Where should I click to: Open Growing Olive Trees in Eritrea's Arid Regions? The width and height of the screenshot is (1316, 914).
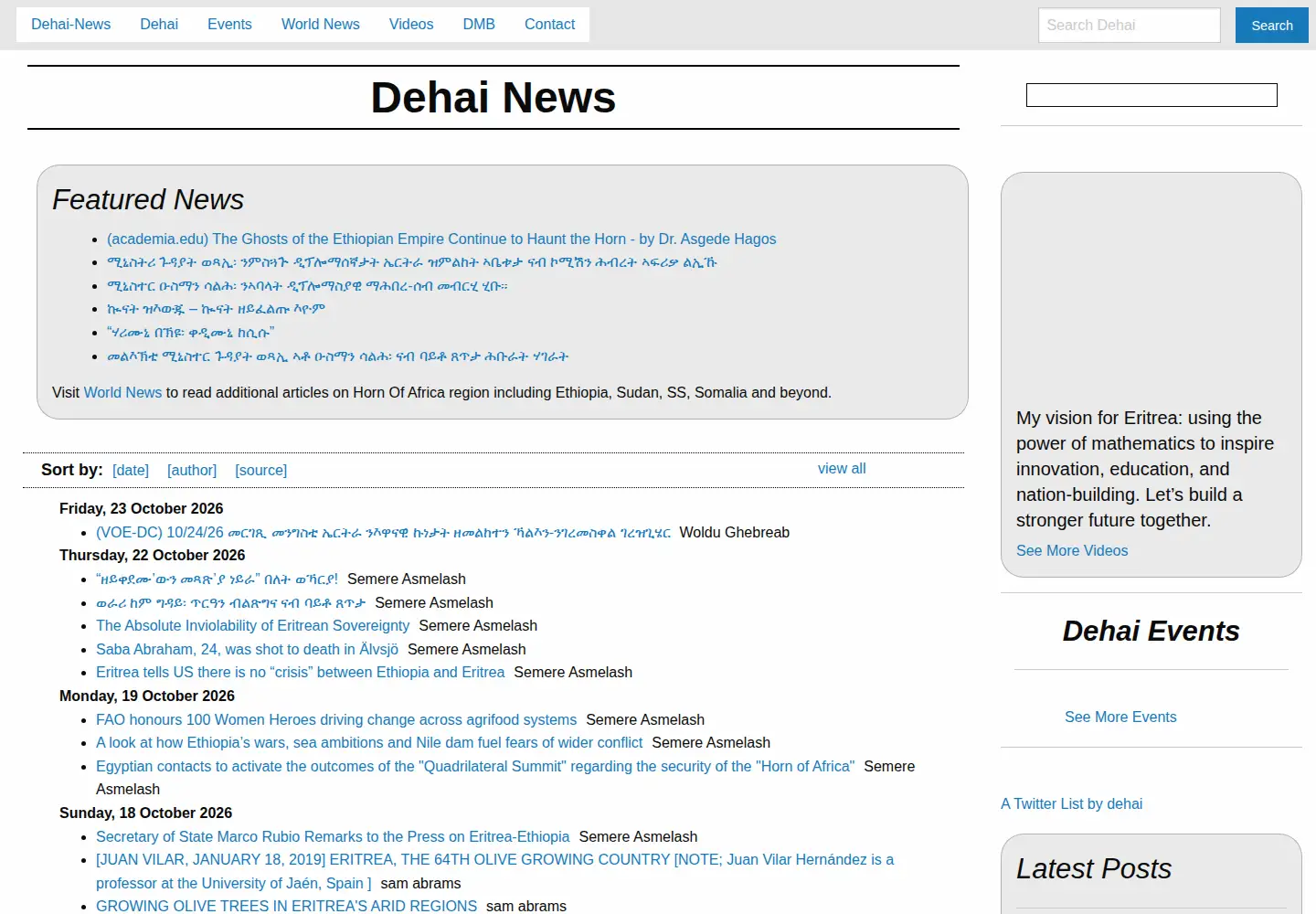(286, 907)
